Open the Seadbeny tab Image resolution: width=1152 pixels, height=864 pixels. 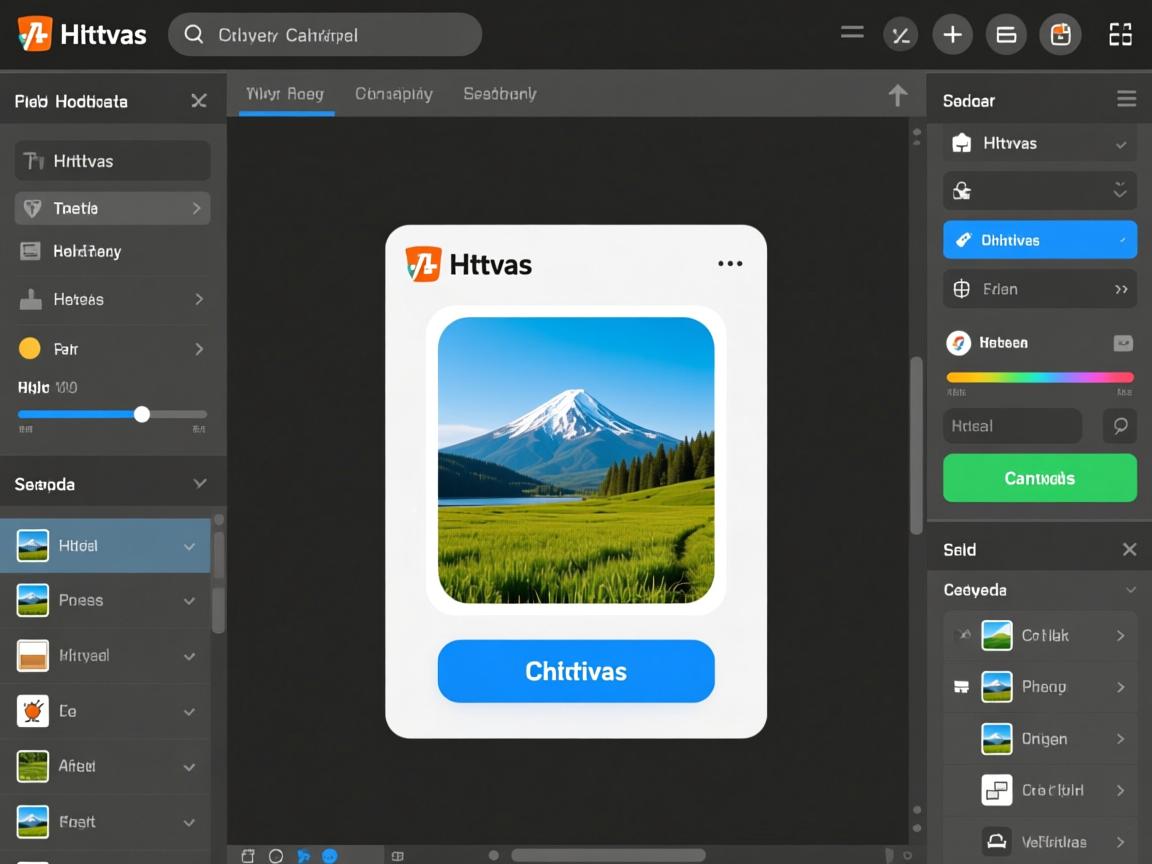pos(499,92)
